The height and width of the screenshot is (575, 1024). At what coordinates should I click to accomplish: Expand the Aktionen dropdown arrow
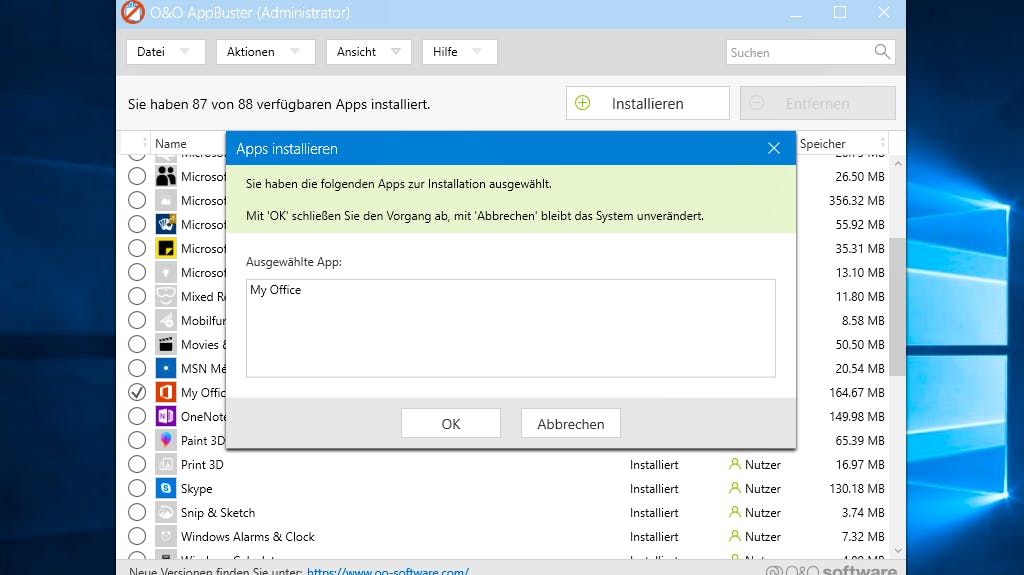click(x=295, y=52)
